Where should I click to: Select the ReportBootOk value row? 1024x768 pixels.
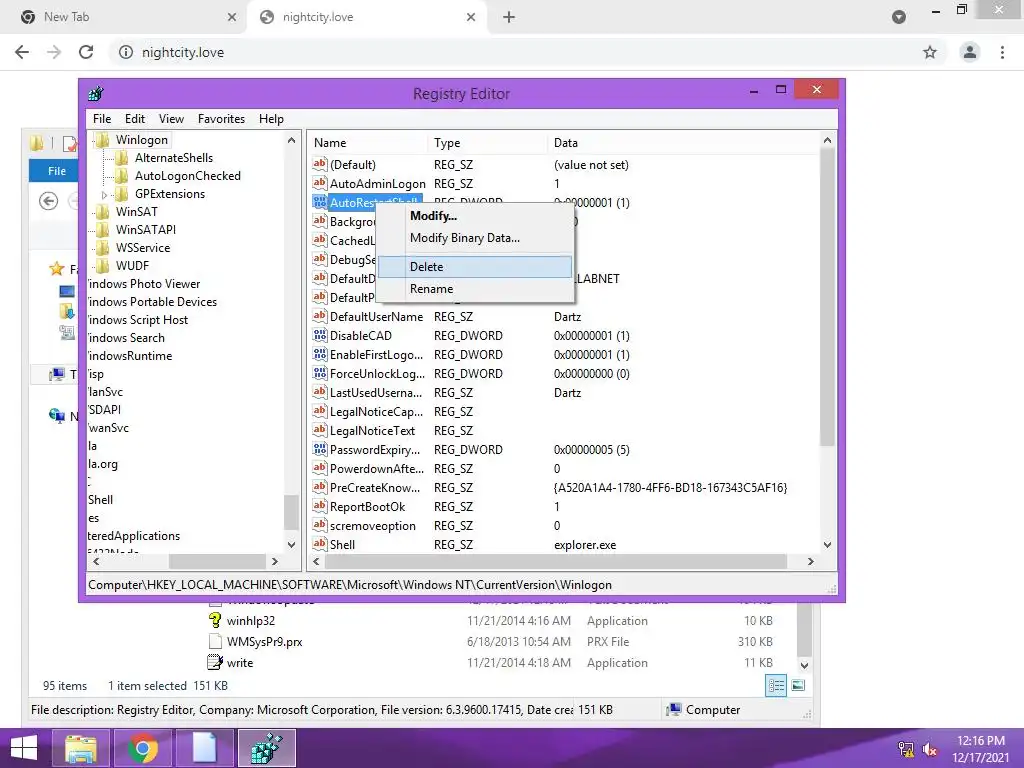click(x=564, y=507)
